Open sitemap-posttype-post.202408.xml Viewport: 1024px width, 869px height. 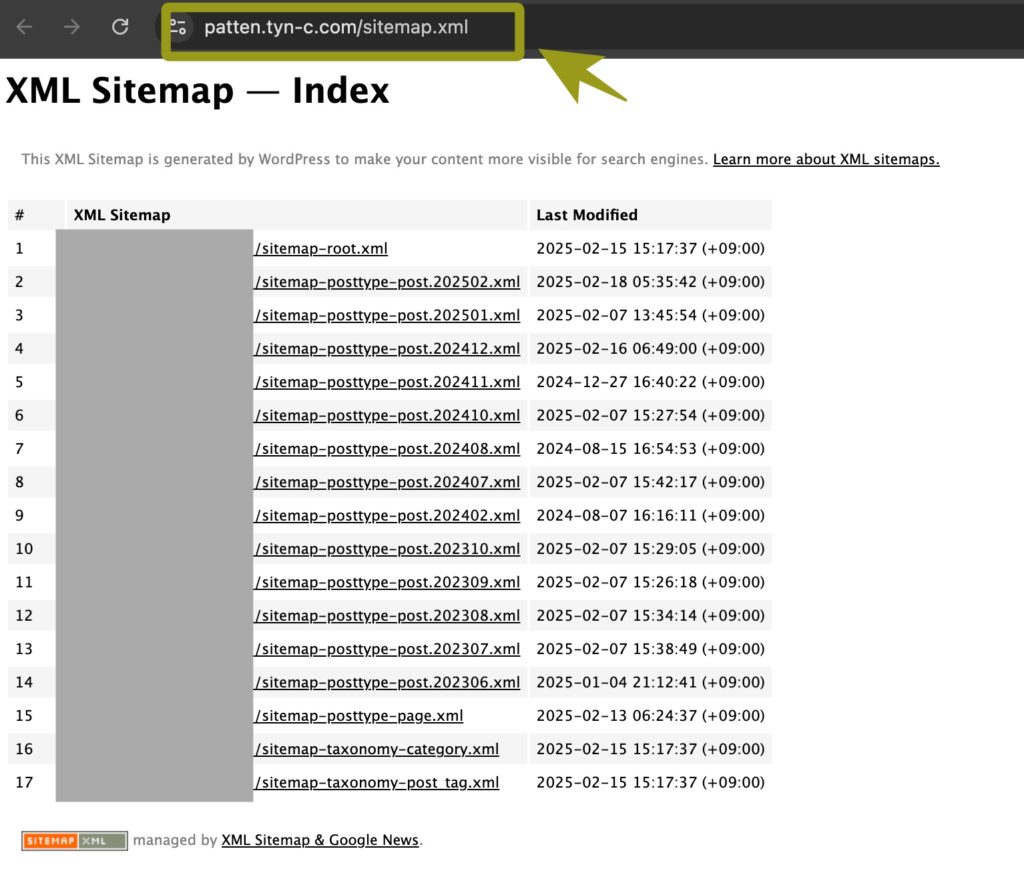pos(387,449)
